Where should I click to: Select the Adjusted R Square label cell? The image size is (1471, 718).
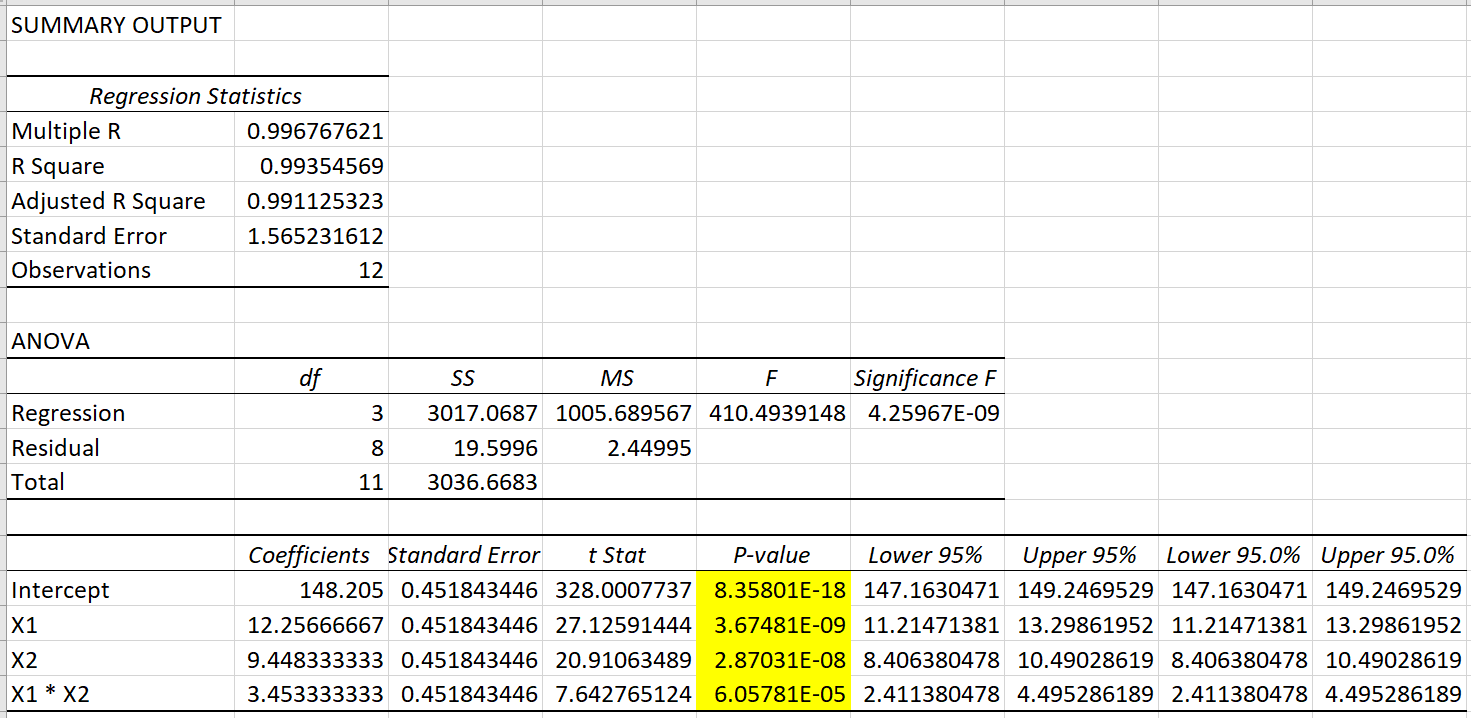[x=108, y=201]
